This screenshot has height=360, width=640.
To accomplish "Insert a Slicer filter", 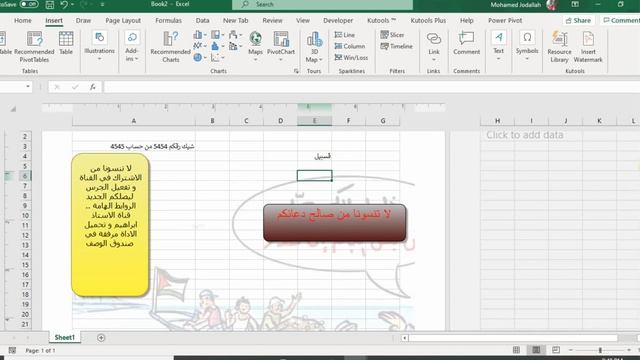I will pyautogui.click(x=392, y=35).
